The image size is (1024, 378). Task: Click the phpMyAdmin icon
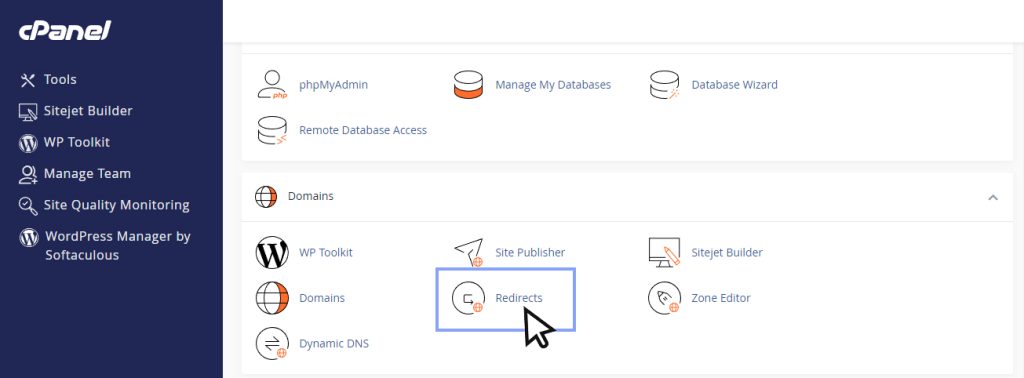pos(272,85)
